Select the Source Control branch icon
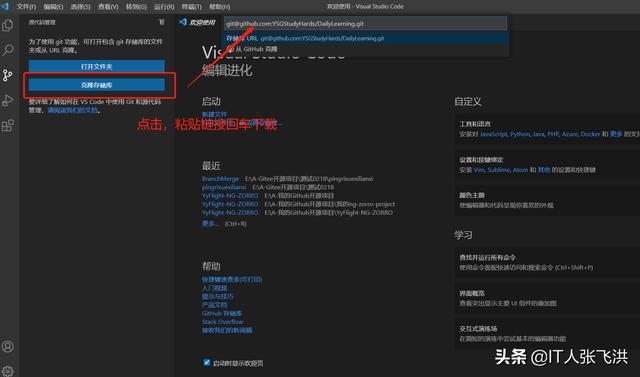 tap(8, 75)
